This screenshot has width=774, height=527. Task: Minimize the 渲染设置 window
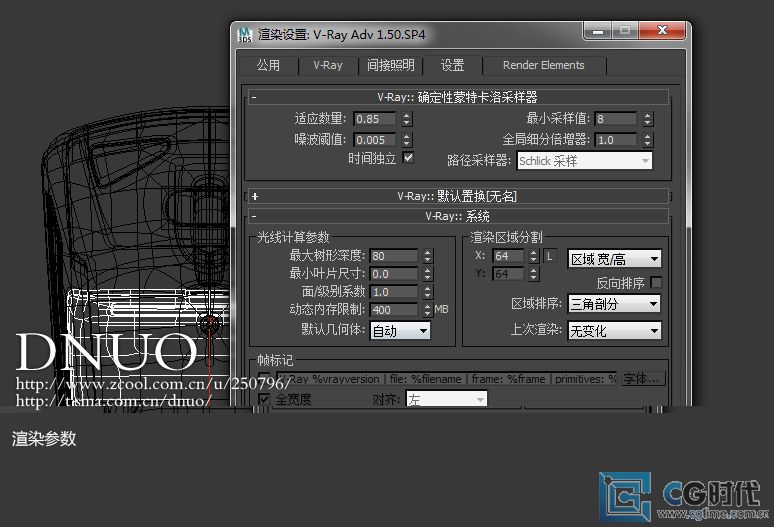(598, 31)
